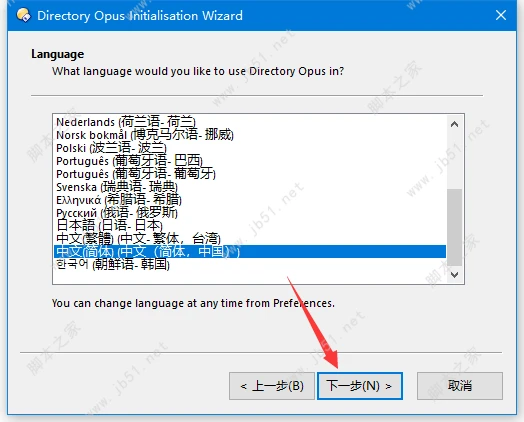Viewport: 524px width, 422px height.
Task: Cancel the wizard with 取消 button
Action: [x=460, y=386]
